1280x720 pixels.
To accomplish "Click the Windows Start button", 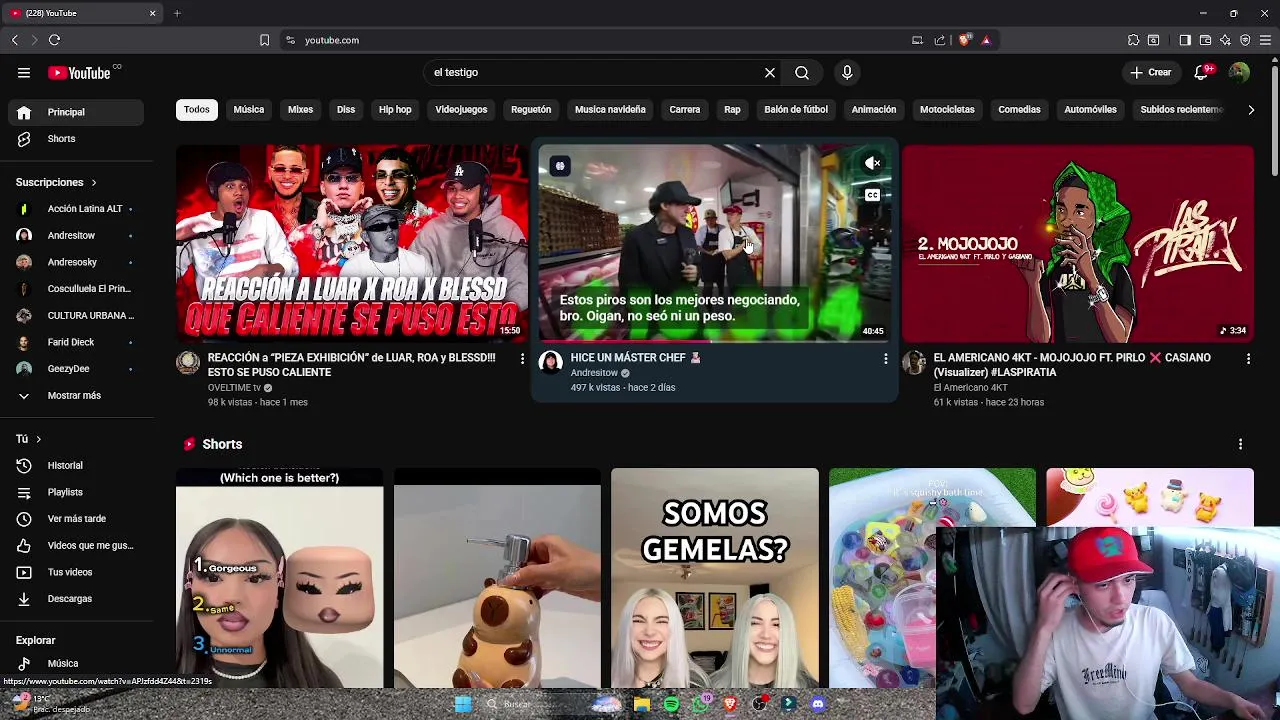I will coord(463,704).
